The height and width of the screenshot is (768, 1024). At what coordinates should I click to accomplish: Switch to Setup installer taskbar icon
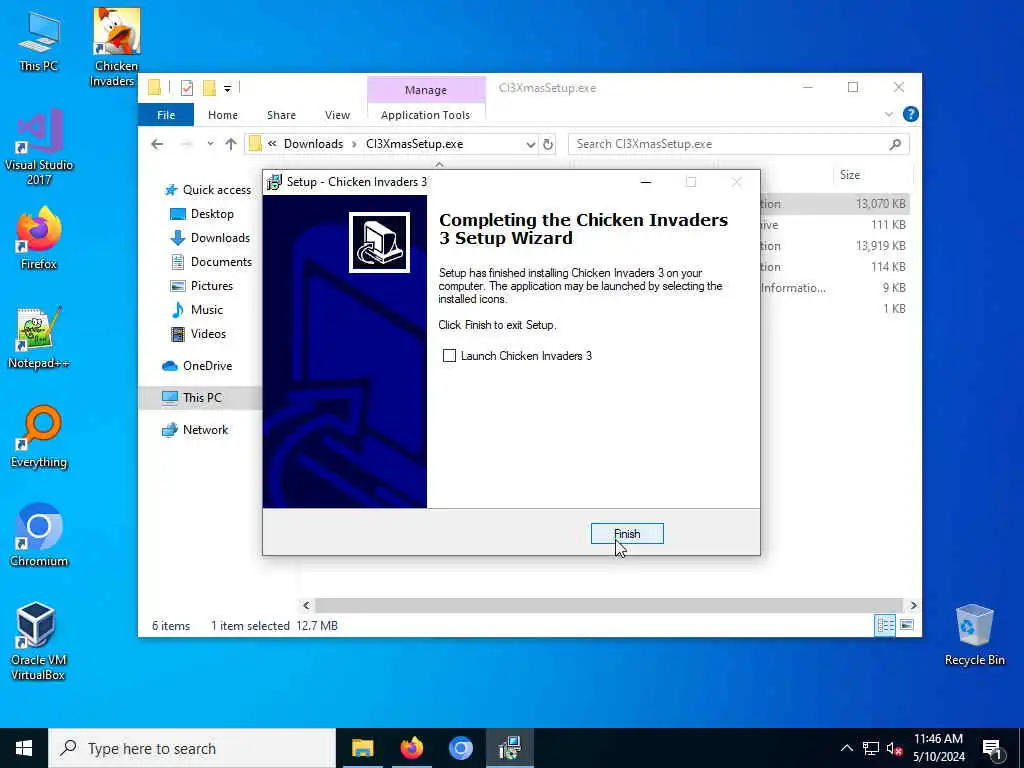pos(509,748)
